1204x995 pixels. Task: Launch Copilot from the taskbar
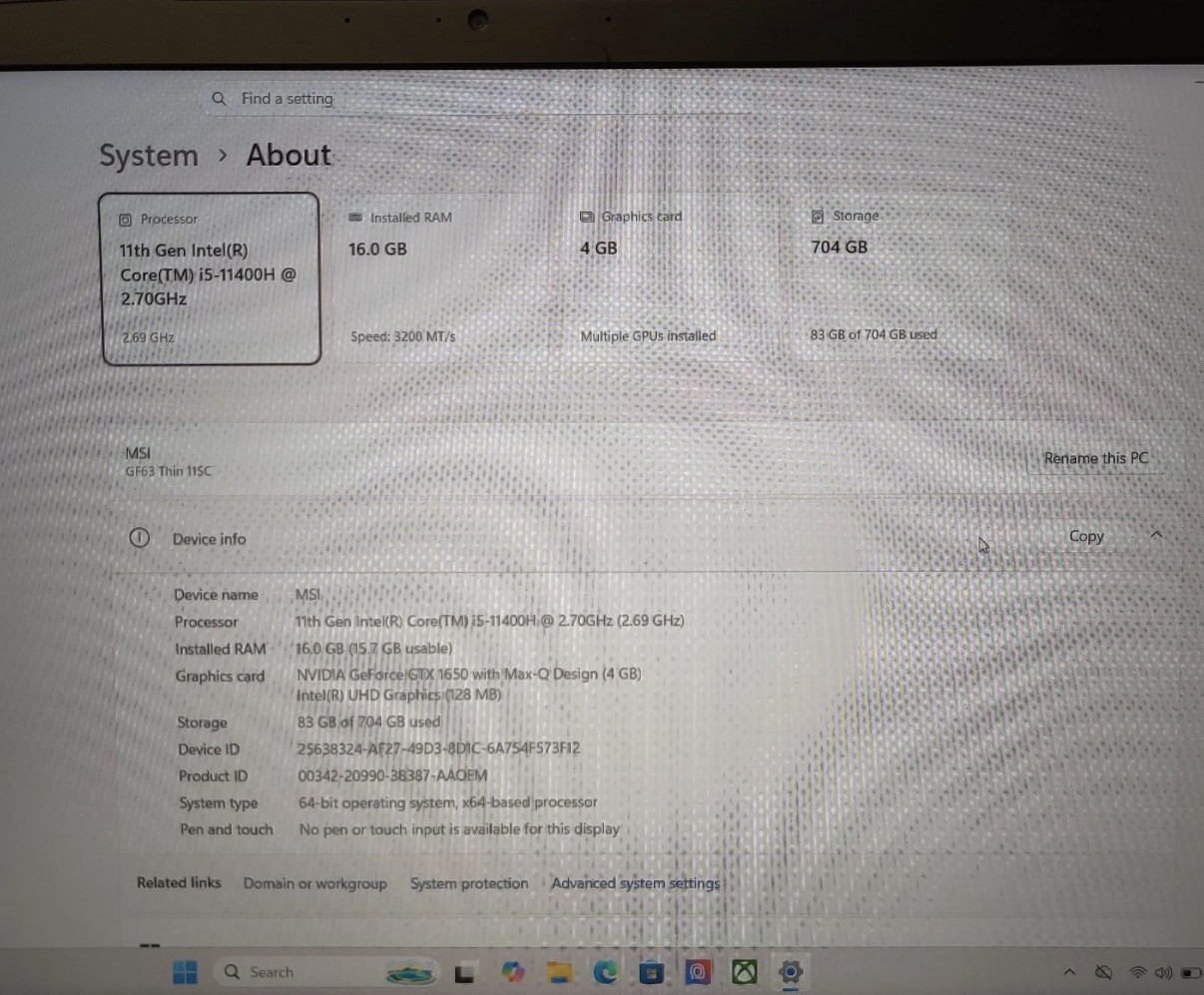point(513,972)
